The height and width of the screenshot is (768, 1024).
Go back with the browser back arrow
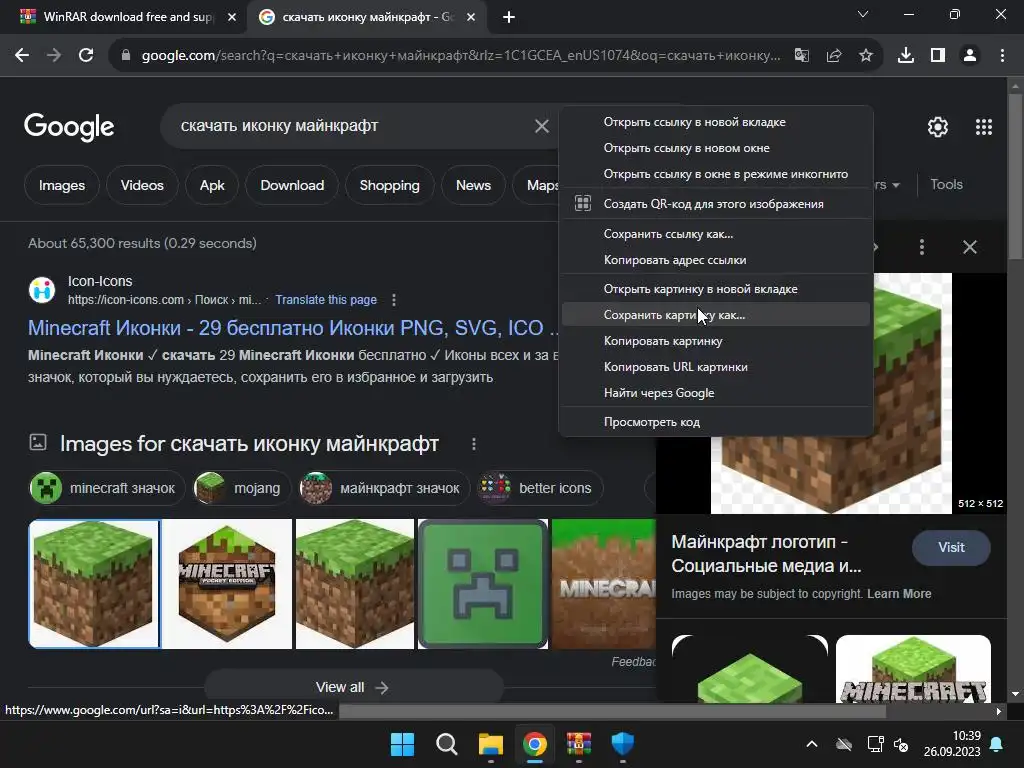point(22,56)
